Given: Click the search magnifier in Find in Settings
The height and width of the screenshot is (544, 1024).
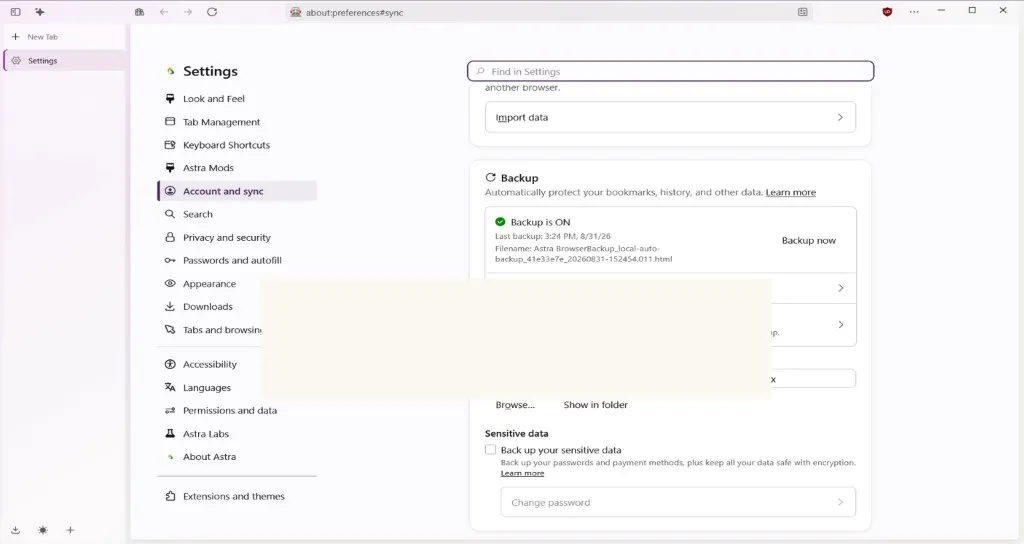Looking at the screenshot, I should point(481,71).
